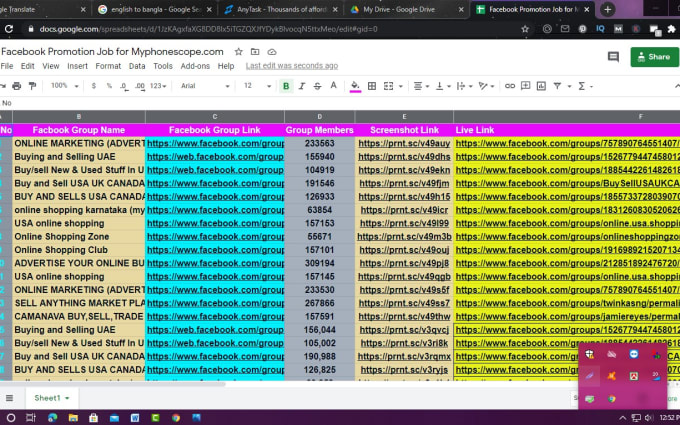The height and width of the screenshot is (425, 680).
Task: Click the 'Last edit was seconds ago' link
Action: click(x=291, y=66)
